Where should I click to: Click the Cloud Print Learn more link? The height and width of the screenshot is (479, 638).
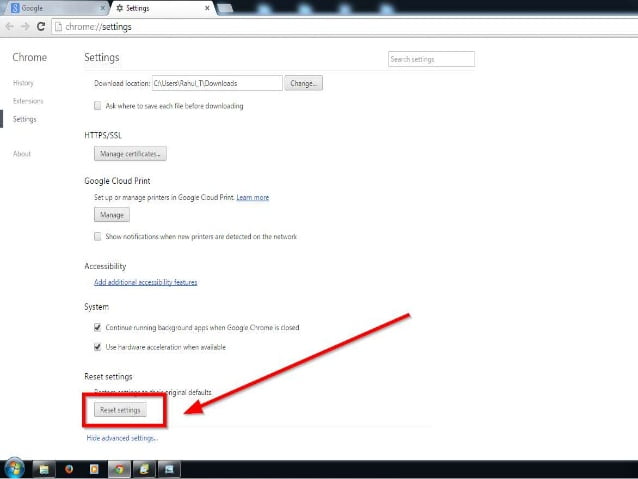pyautogui.click(x=253, y=197)
